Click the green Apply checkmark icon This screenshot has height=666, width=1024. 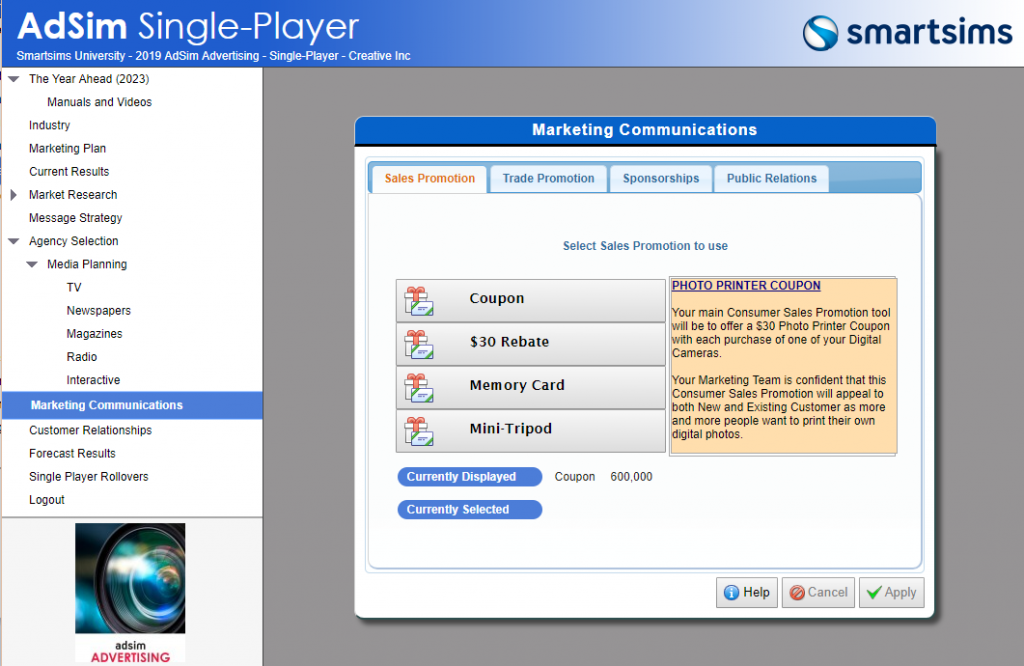(872, 592)
